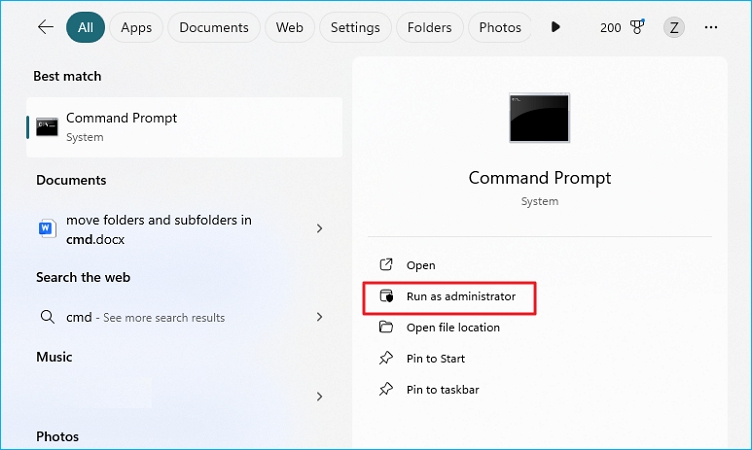Click the Command Prompt icon in Best match
The width and height of the screenshot is (752, 450).
(x=47, y=126)
